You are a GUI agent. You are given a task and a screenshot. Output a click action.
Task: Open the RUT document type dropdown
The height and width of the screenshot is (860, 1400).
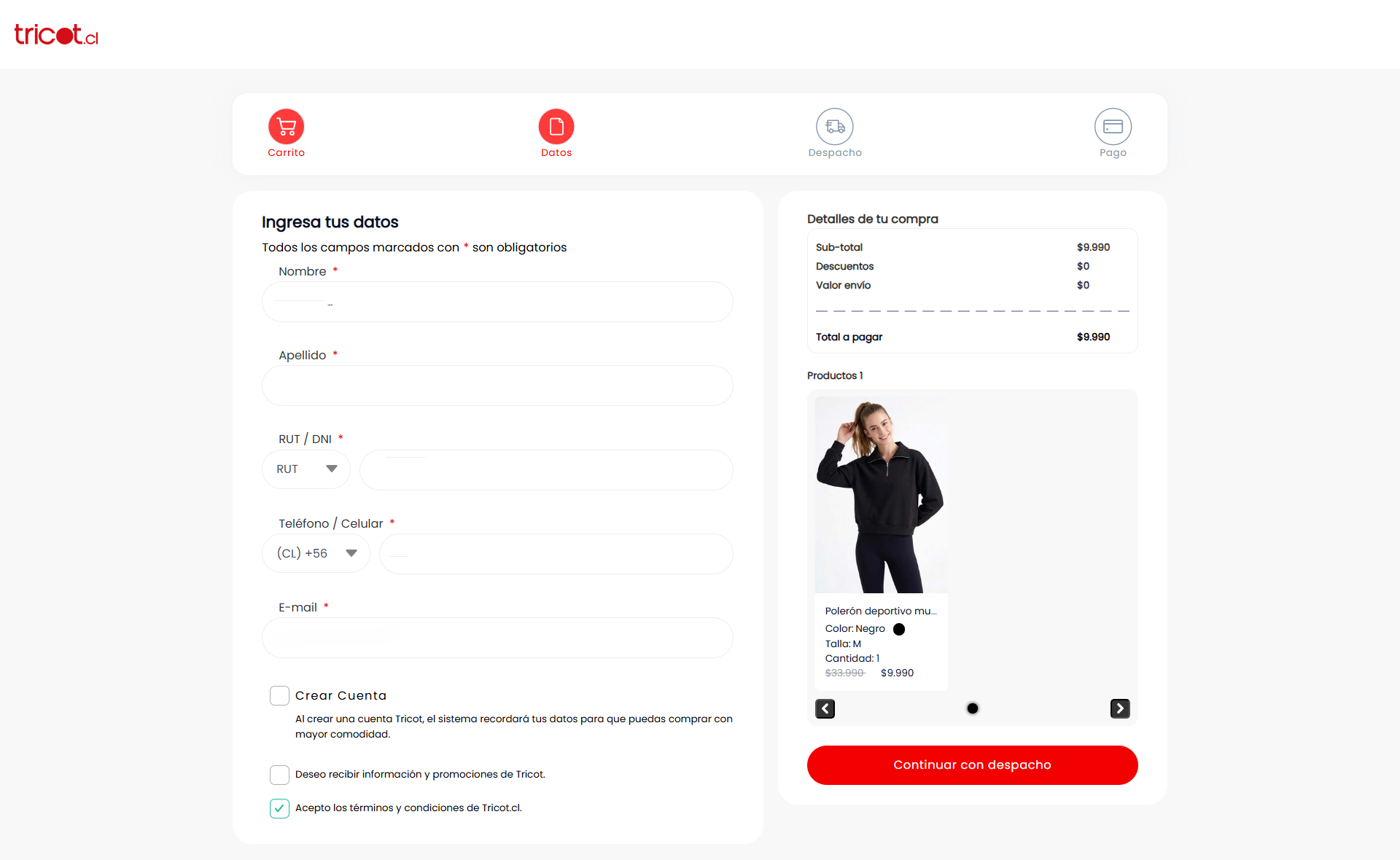(x=306, y=469)
